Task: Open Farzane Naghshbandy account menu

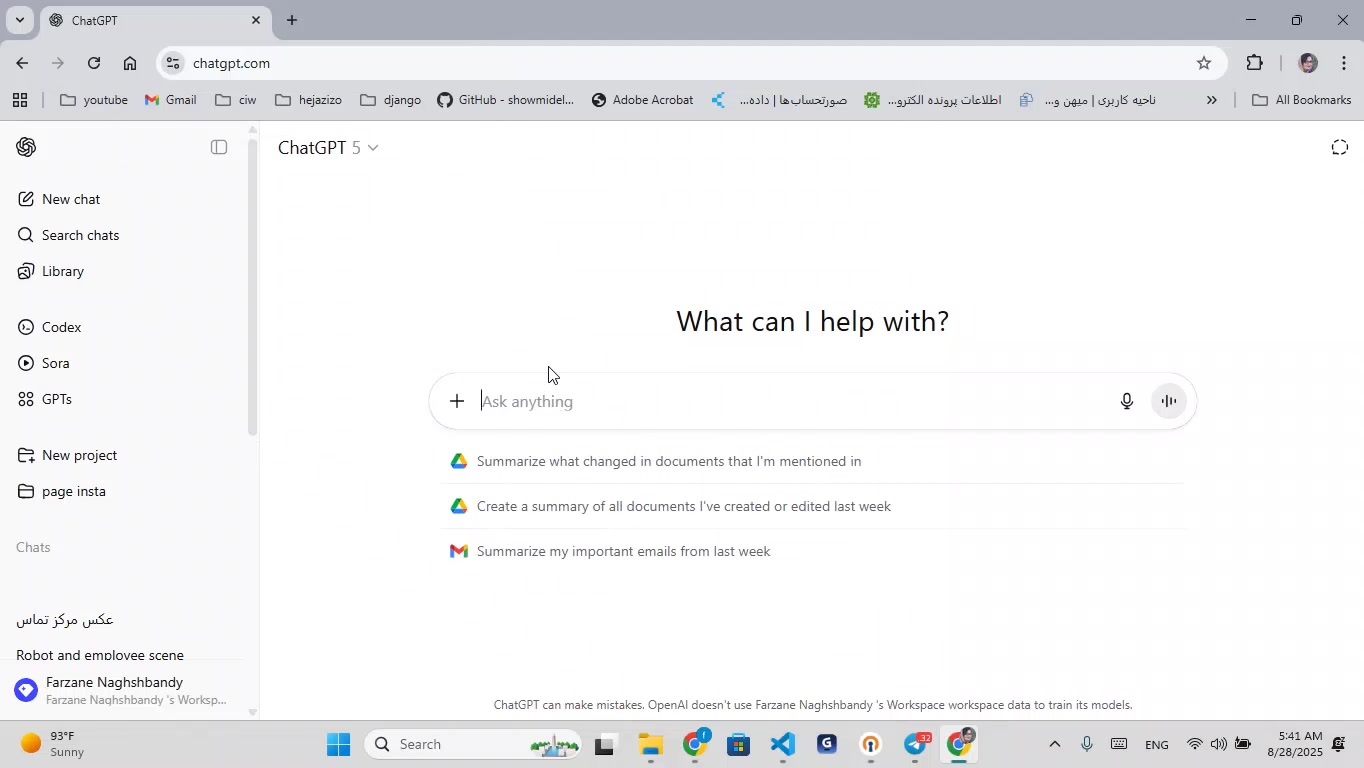Action: coord(120,690)
